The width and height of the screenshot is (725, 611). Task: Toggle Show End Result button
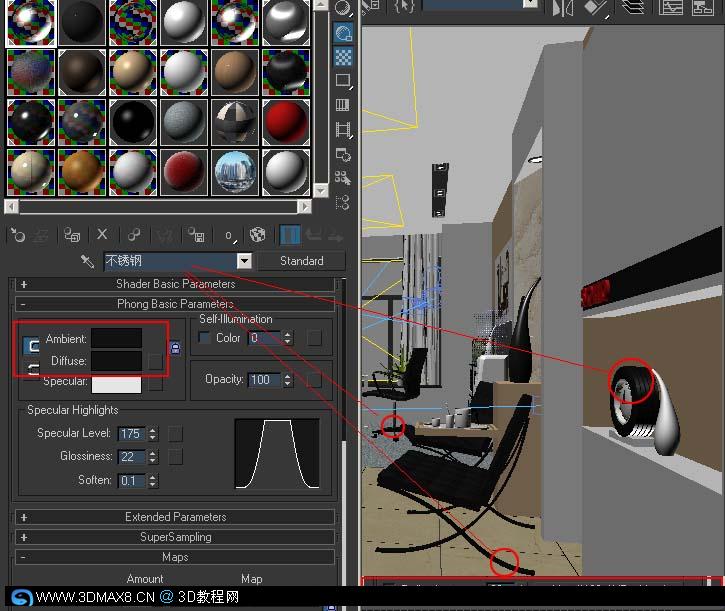point(290,235)
